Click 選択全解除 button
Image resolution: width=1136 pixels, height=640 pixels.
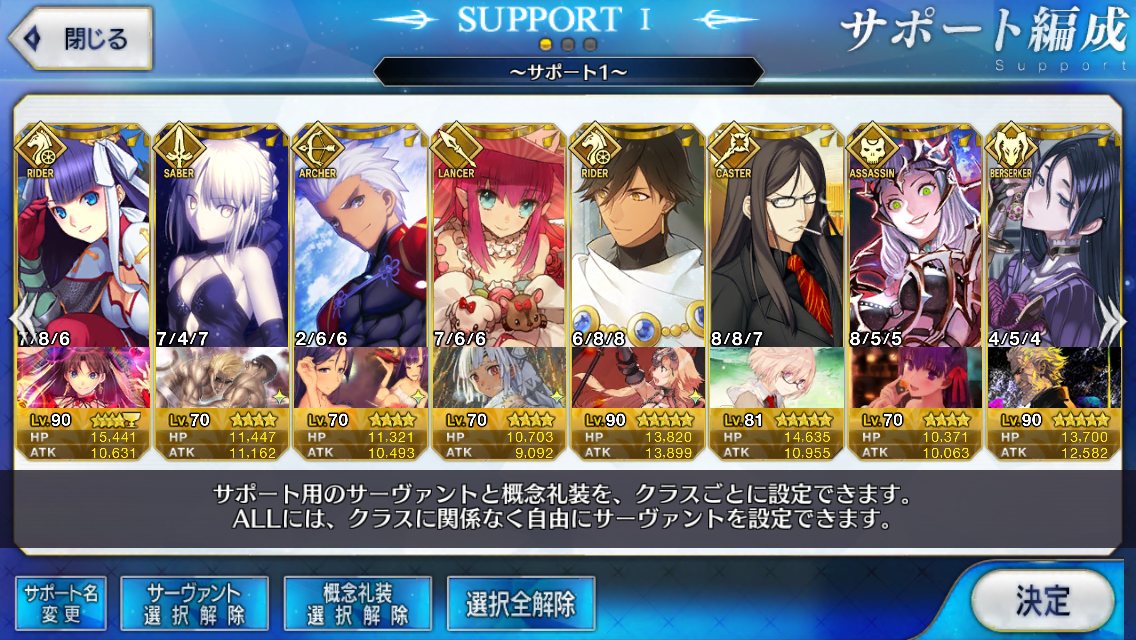click(521, 604)
